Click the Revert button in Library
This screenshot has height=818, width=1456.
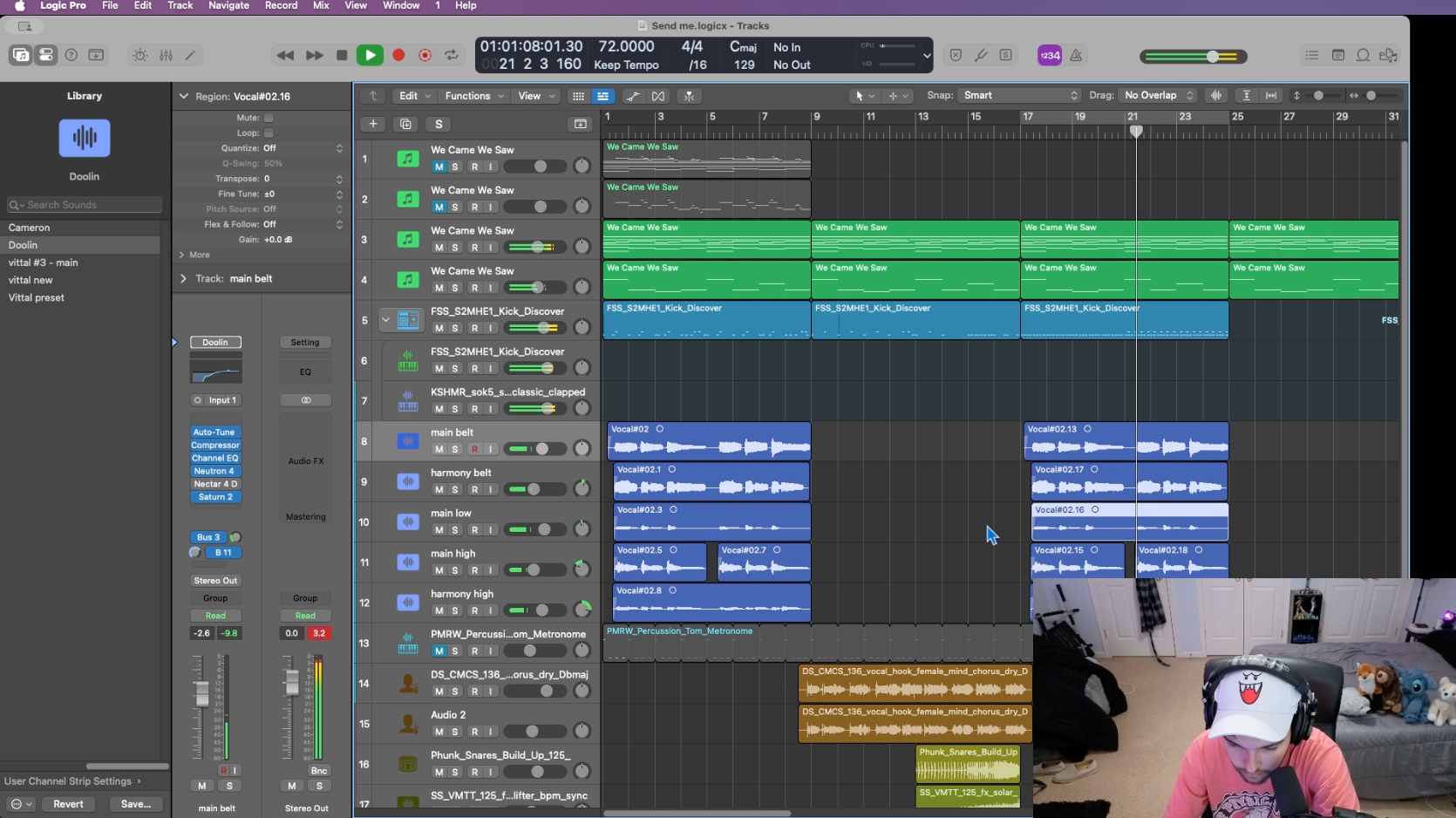tap(68, 804)
